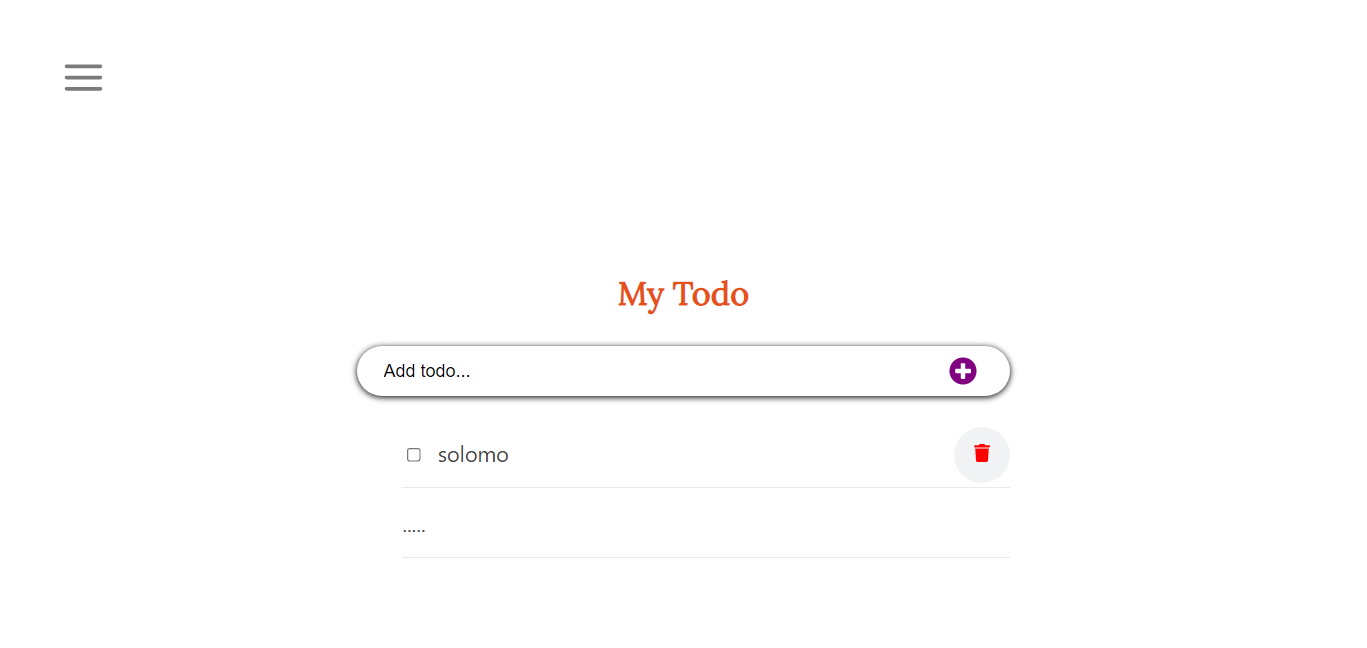The image size is (1367, 648).
Task: Submit new todo with plus button
Action: [x=962, y=371]
